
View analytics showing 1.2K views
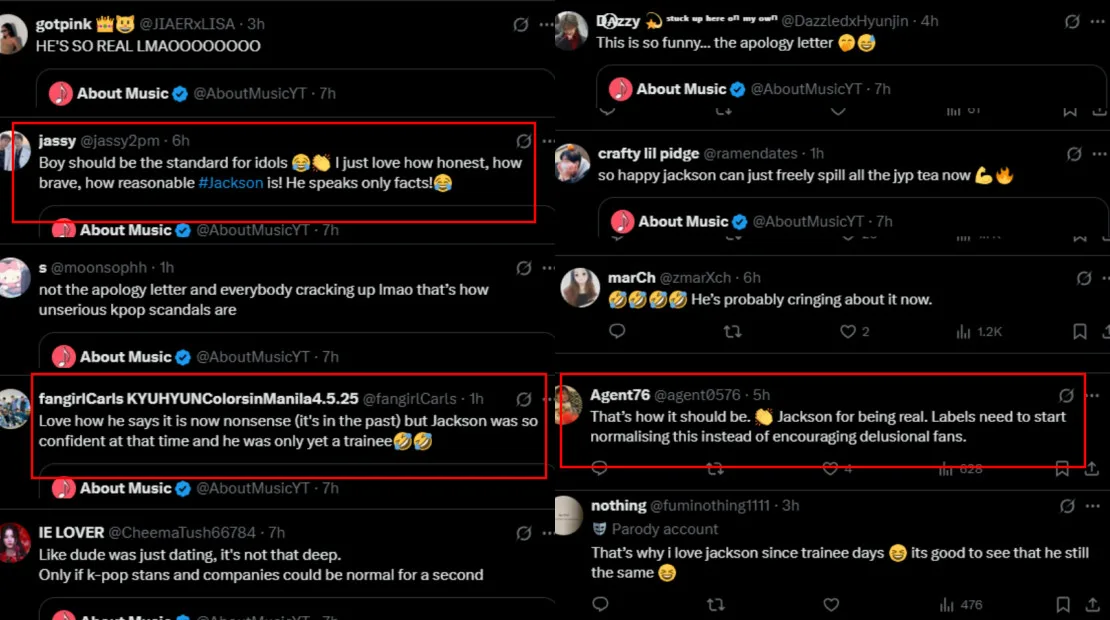pyautogui.click(x=964, y=331)
